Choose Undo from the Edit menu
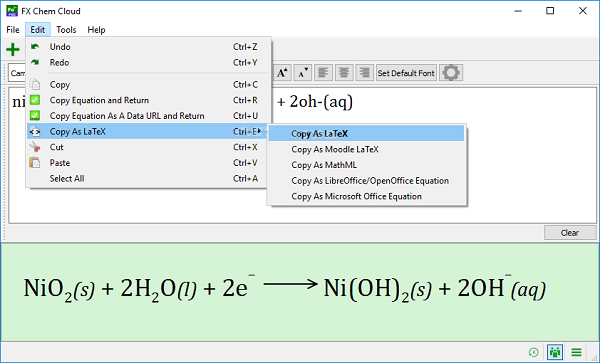 (x=148, y=47)
